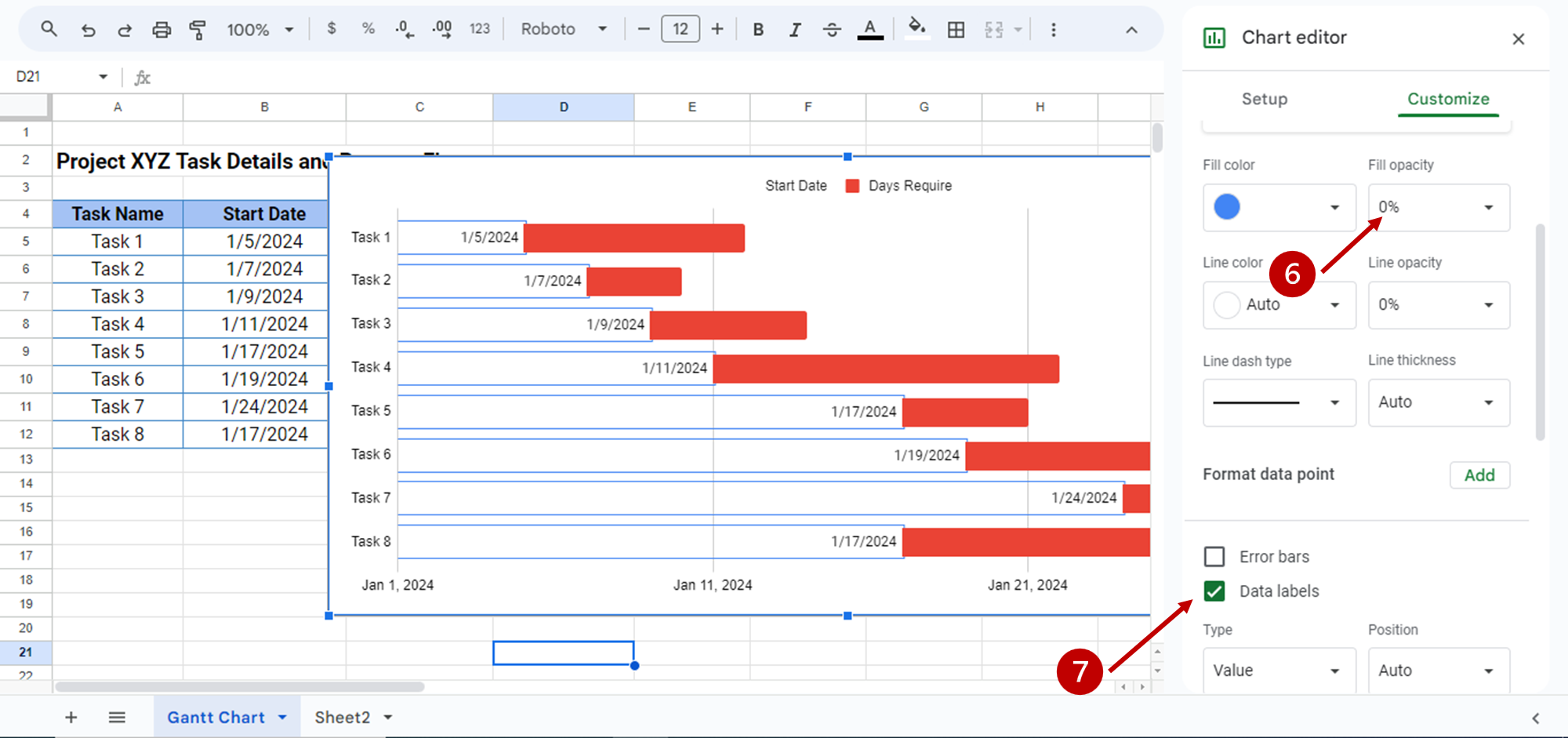Toggle bold formatting

pos(758,30)
